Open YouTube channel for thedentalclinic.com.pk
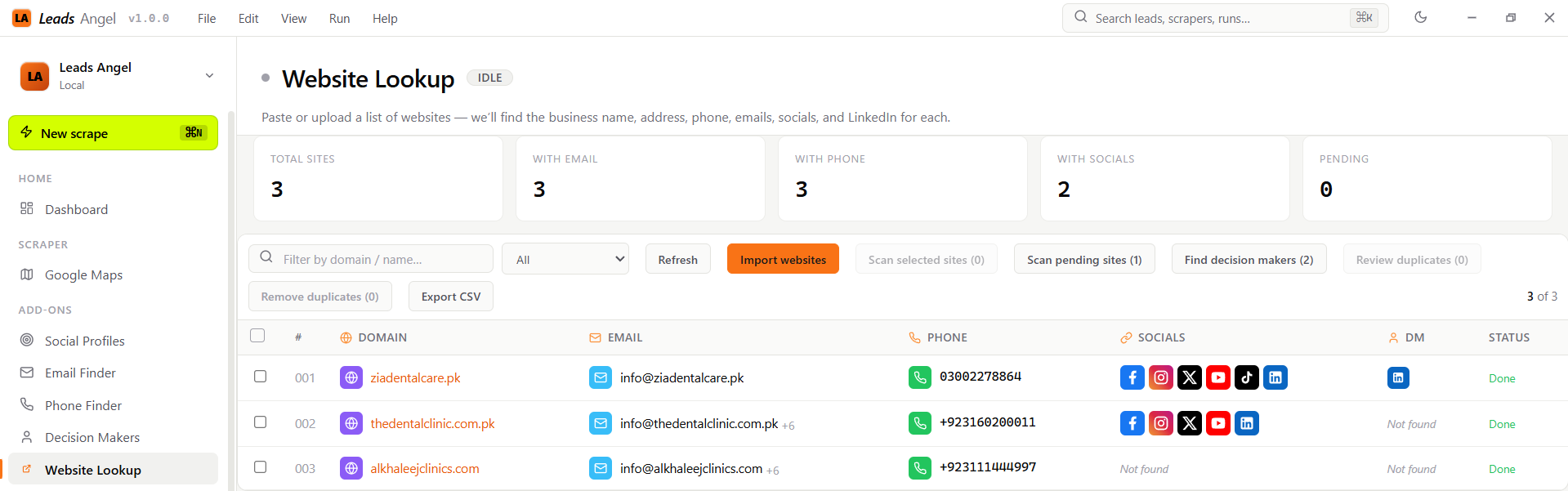Image resolution: width=1568 pixels, height=491 pixels. tap(1218, 423)
